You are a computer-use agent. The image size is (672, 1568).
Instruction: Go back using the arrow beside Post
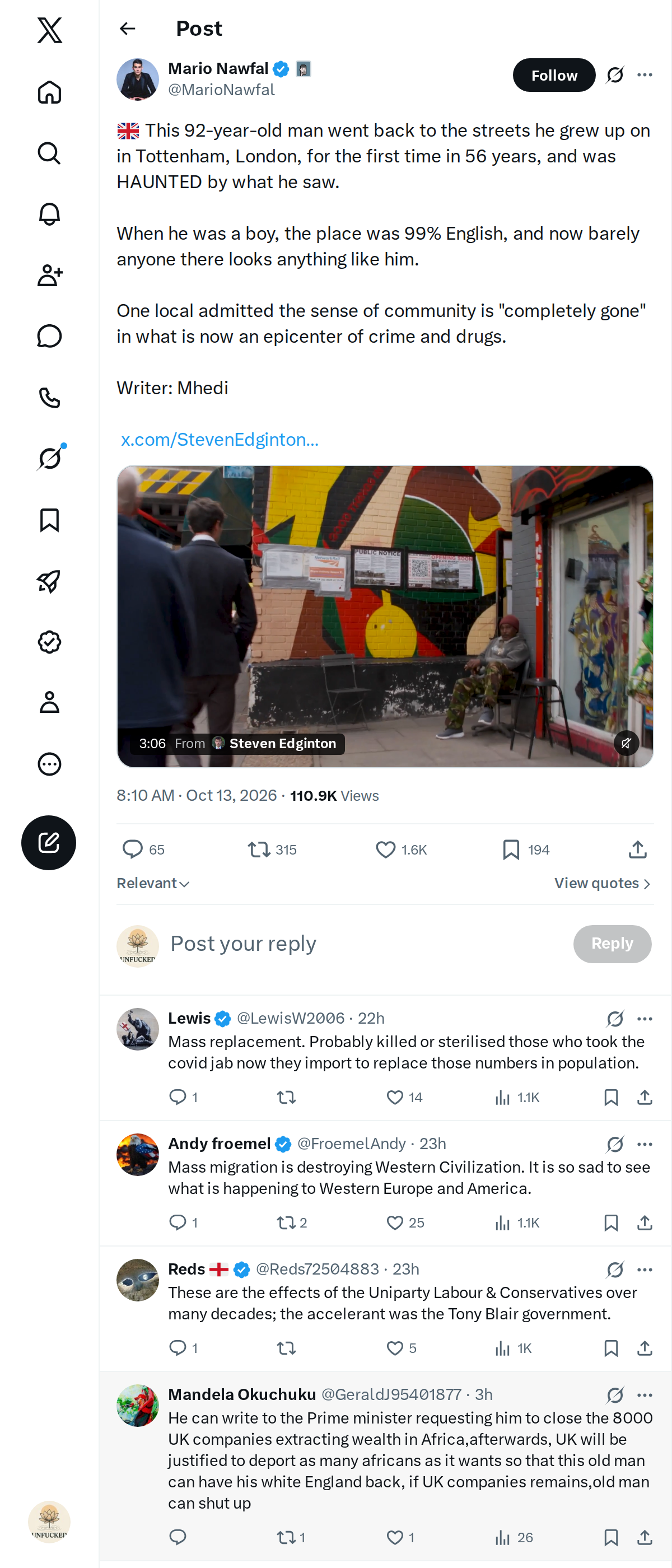click(x=127, y=29)
